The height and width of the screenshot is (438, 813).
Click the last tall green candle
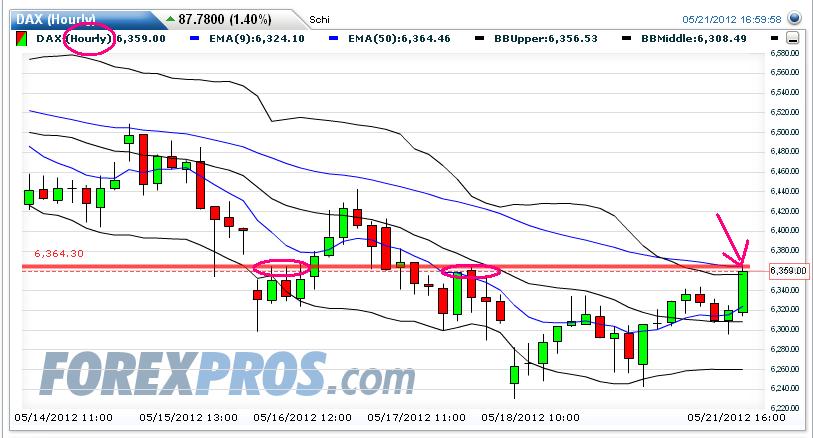(x=742, y=292)
